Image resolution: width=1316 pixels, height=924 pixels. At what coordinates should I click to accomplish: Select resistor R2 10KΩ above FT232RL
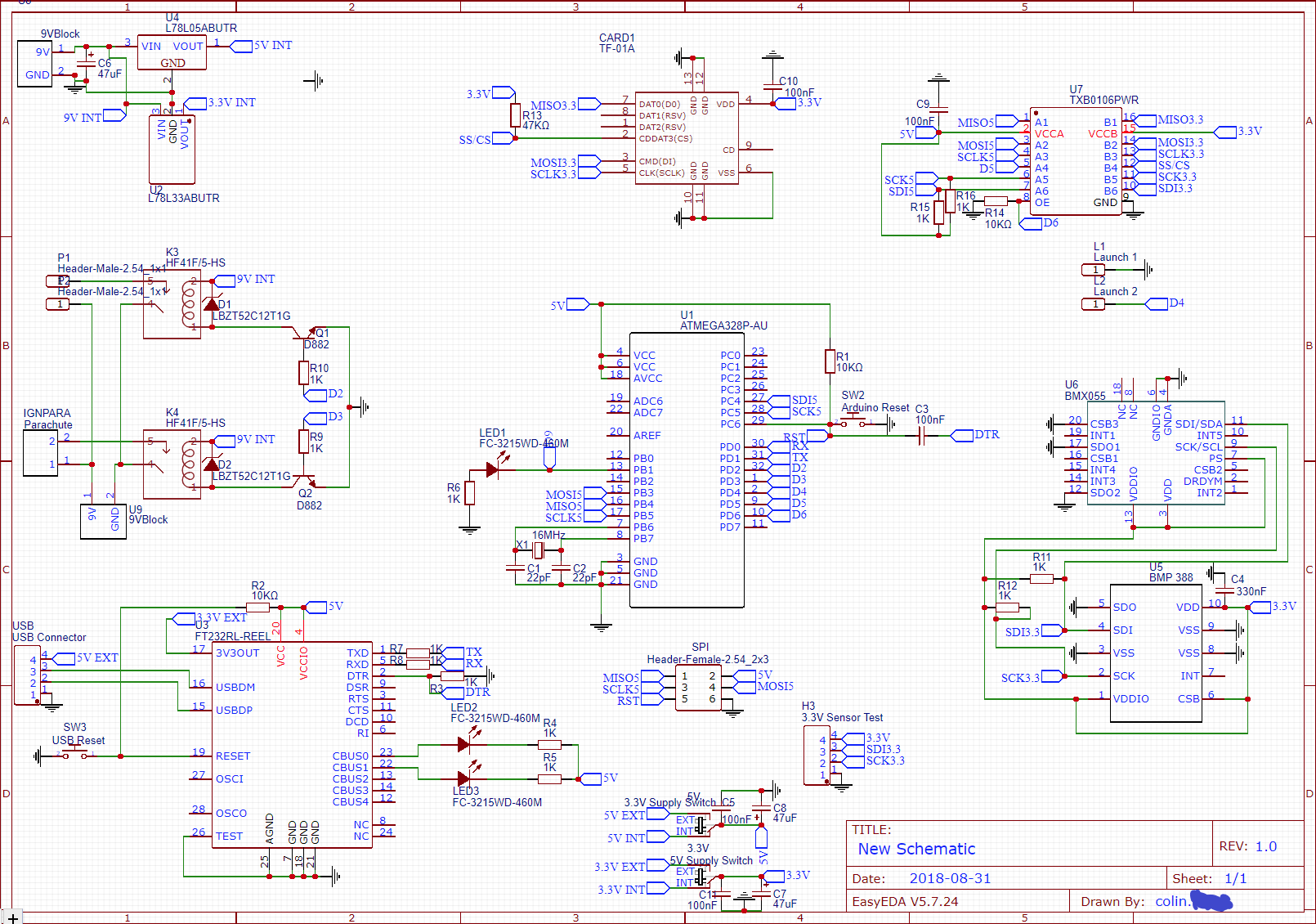point(258,608)
